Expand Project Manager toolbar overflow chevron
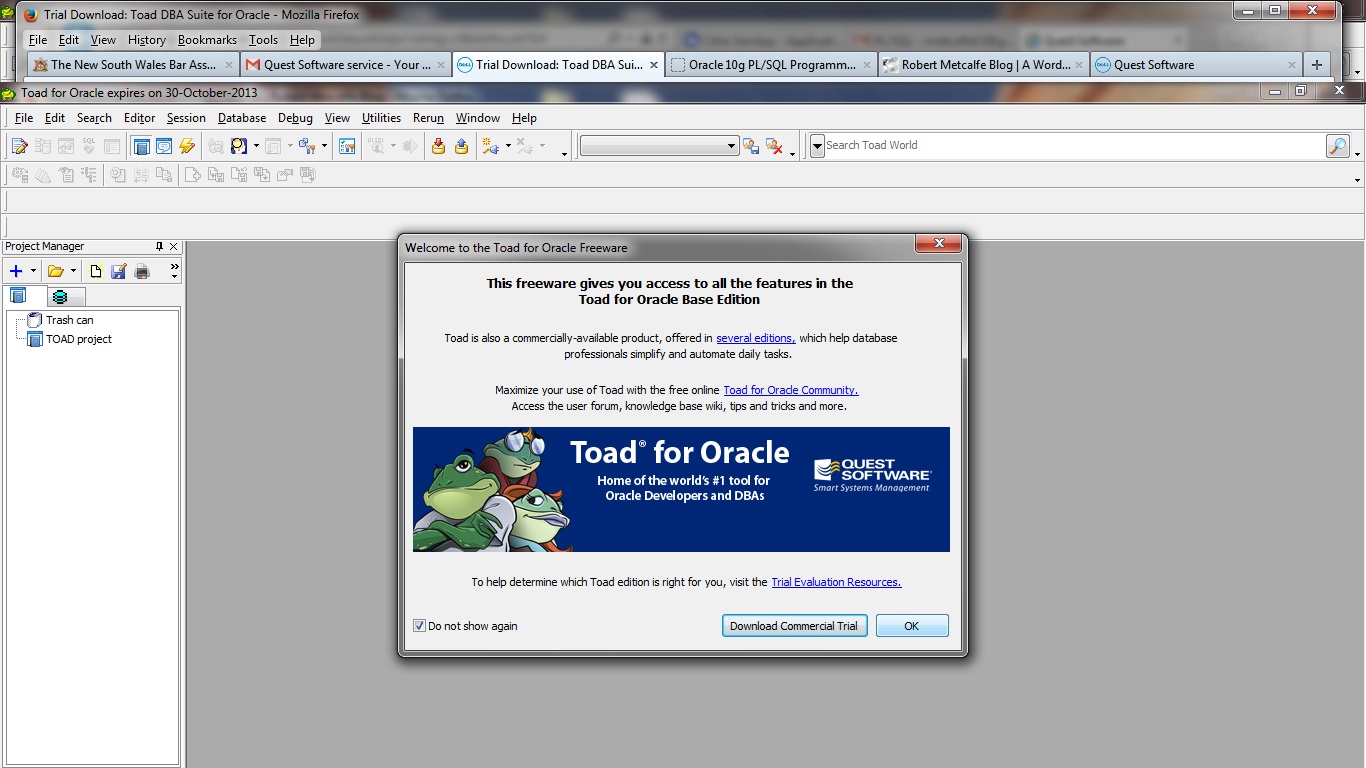The image size is (1366, 768). pyautogui.click(x=175, y=267)
